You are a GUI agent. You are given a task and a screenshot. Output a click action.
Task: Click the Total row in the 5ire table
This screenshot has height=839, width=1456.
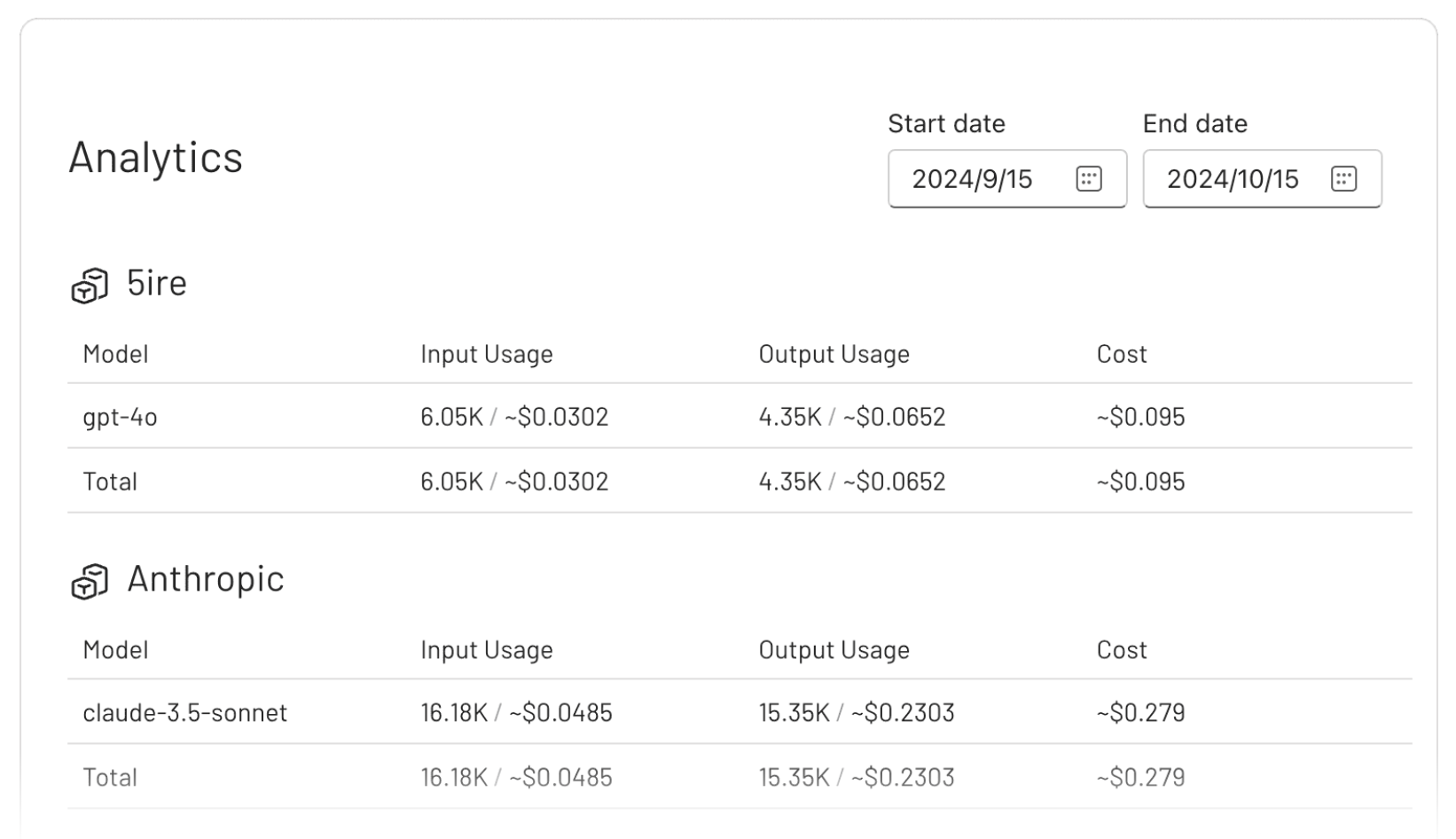pos(110,481)
